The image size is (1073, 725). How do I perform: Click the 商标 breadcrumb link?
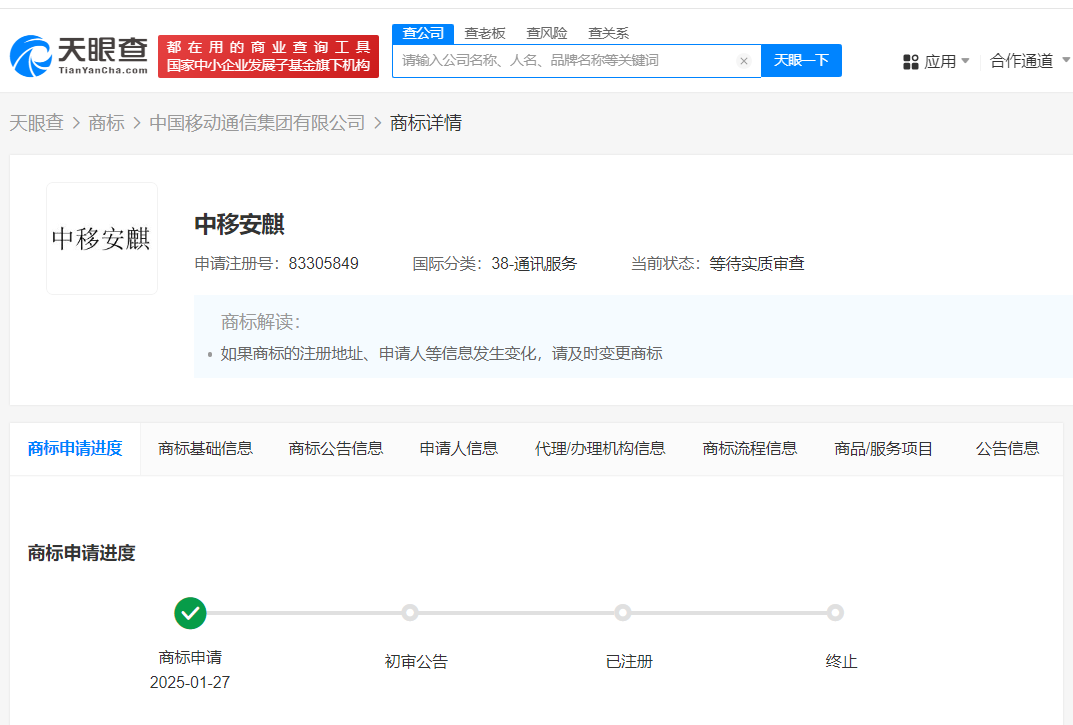[x=106, y=123]
